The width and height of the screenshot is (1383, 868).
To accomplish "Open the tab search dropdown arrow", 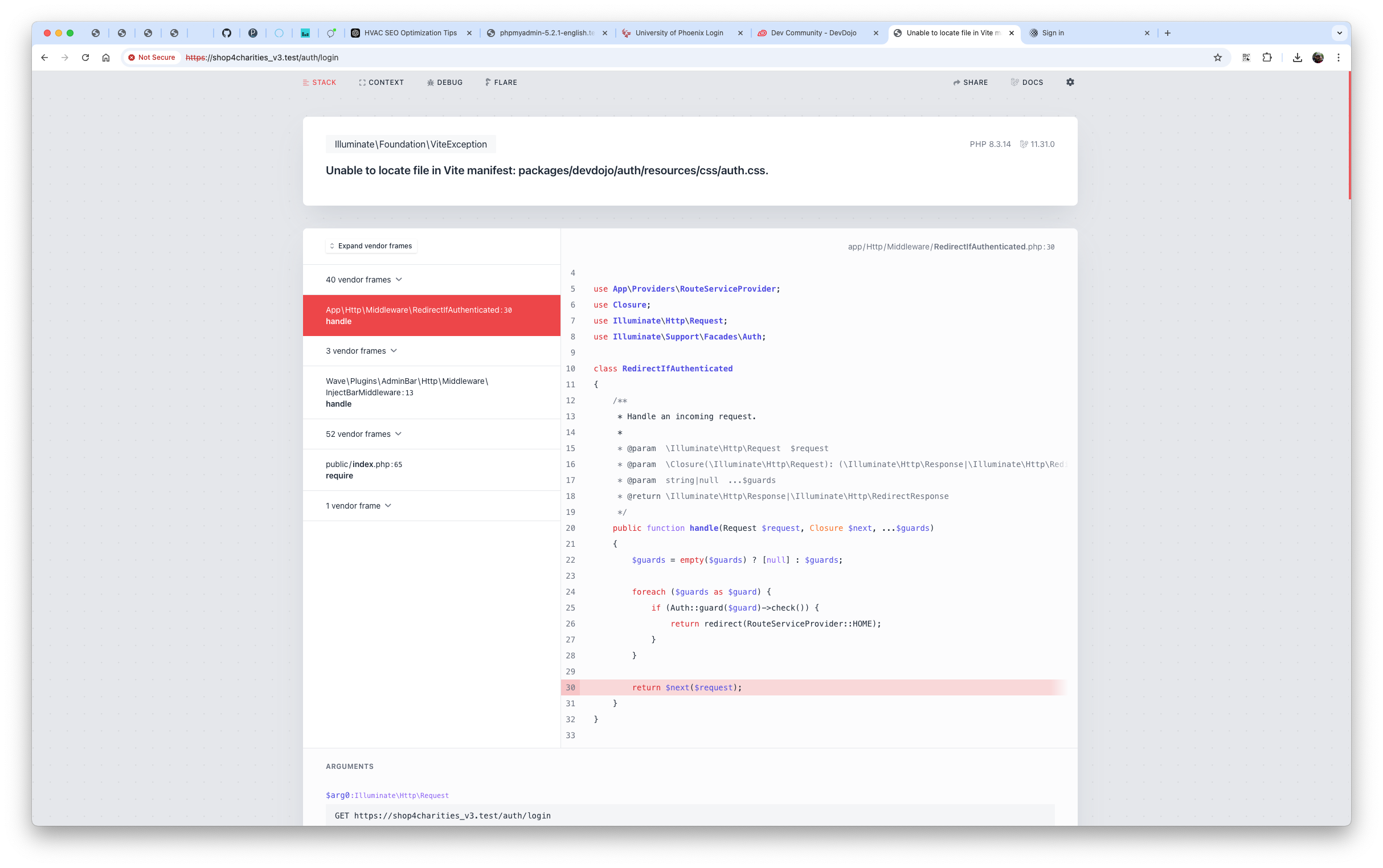I will tap(1339, 32).
